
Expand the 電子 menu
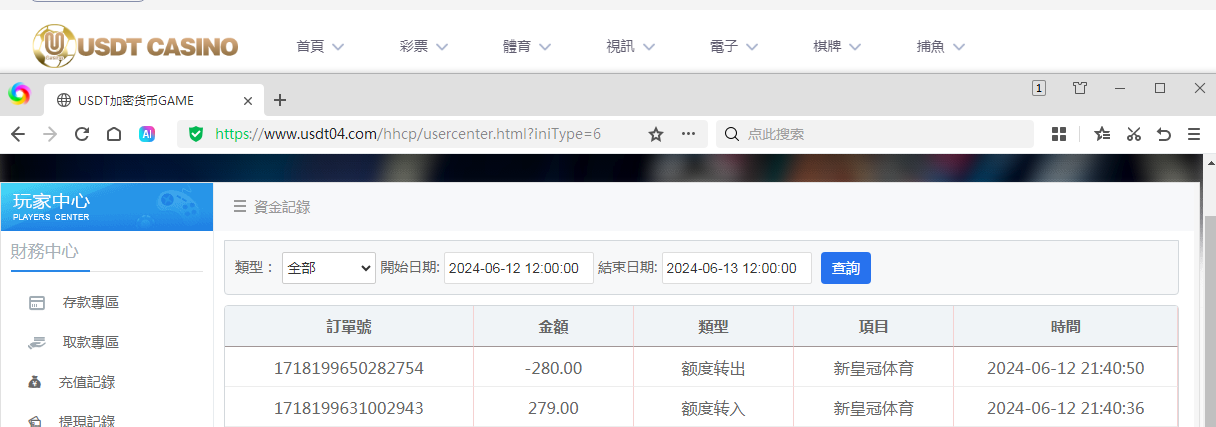click(x=734, y=46)
